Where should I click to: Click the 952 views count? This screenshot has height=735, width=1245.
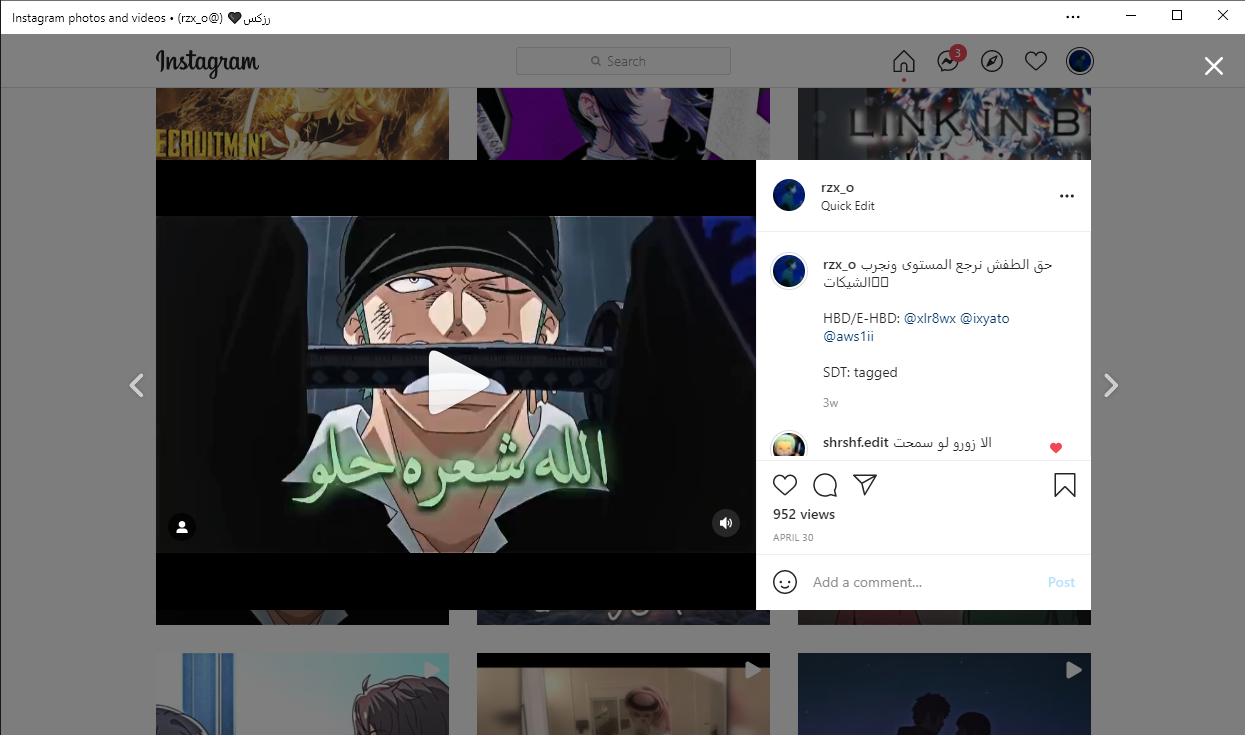point(804,514)
